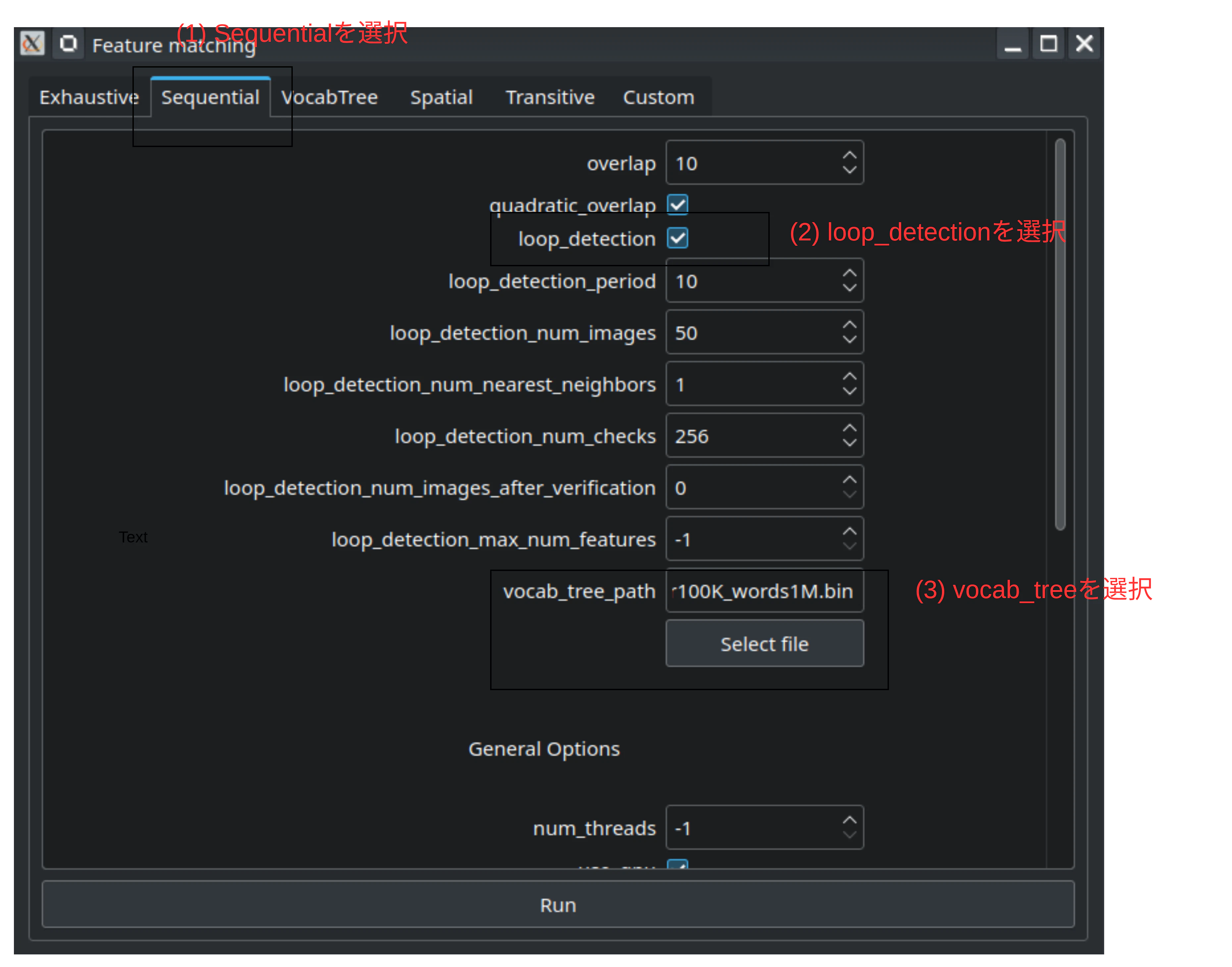Uncheck the loop_detection checkbox
This screenshot has height=967, width=1232.
(x=678, y=238)
